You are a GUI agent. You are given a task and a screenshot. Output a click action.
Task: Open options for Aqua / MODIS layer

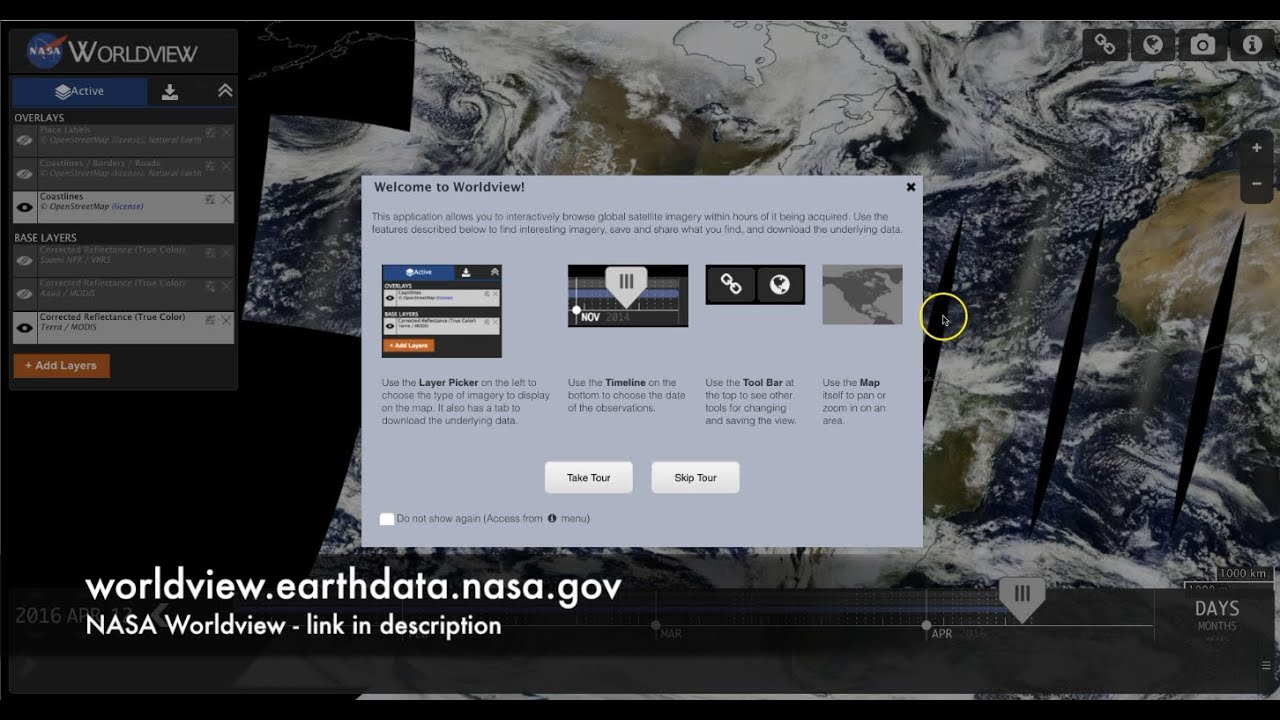point(210,286)
